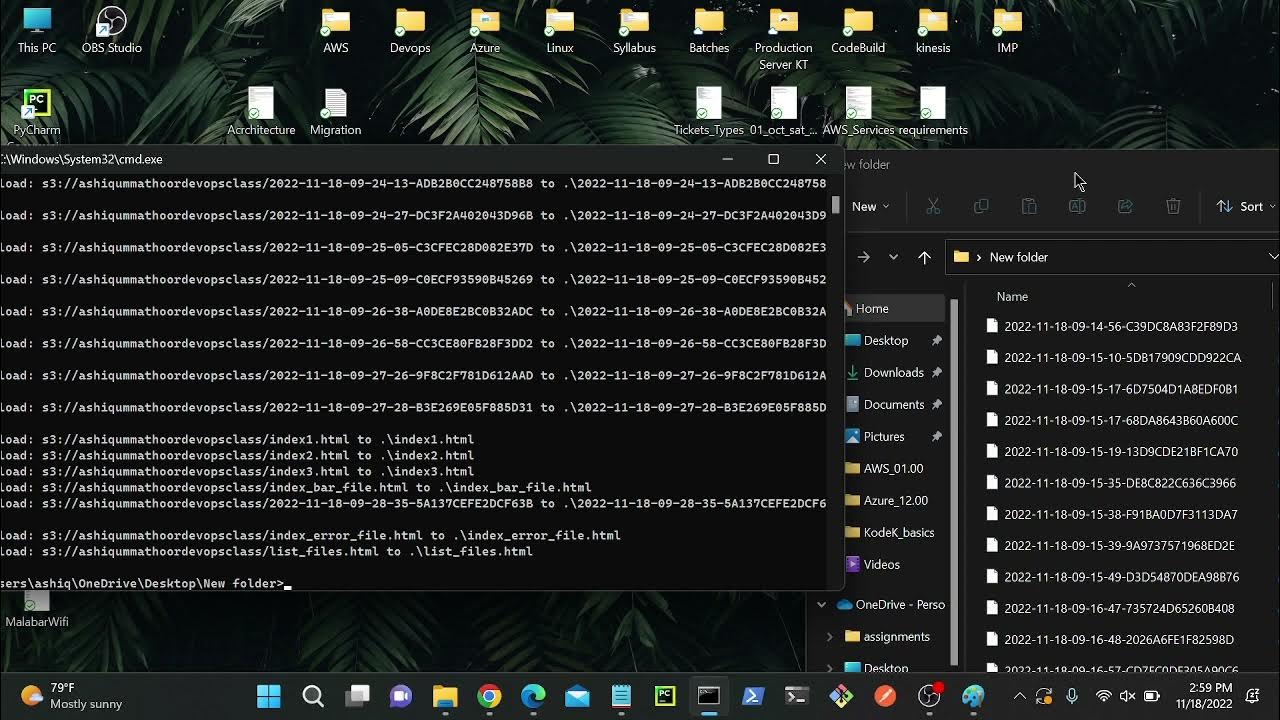Open the address bar history dropdown
Screen dimensions: 1280x720
[x=1272, y=257]
